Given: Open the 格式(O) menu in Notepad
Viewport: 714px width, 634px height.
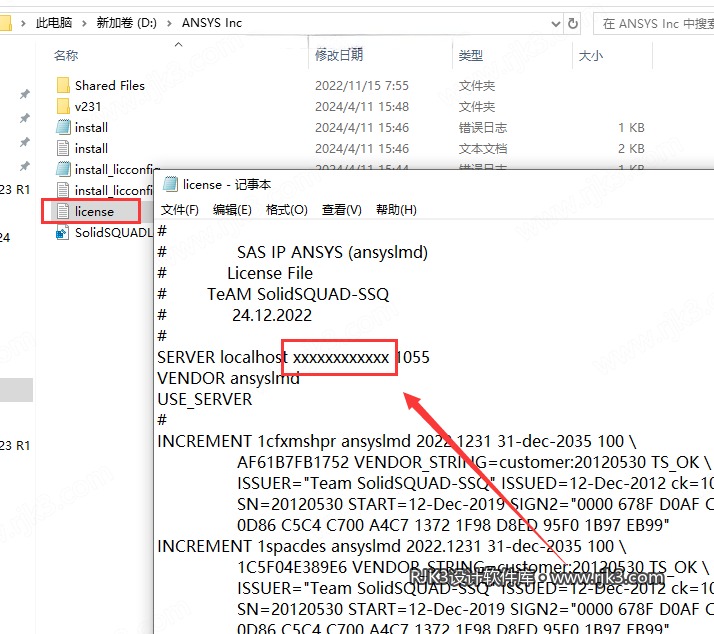Looking at the screenshot, I should point(287,210).
